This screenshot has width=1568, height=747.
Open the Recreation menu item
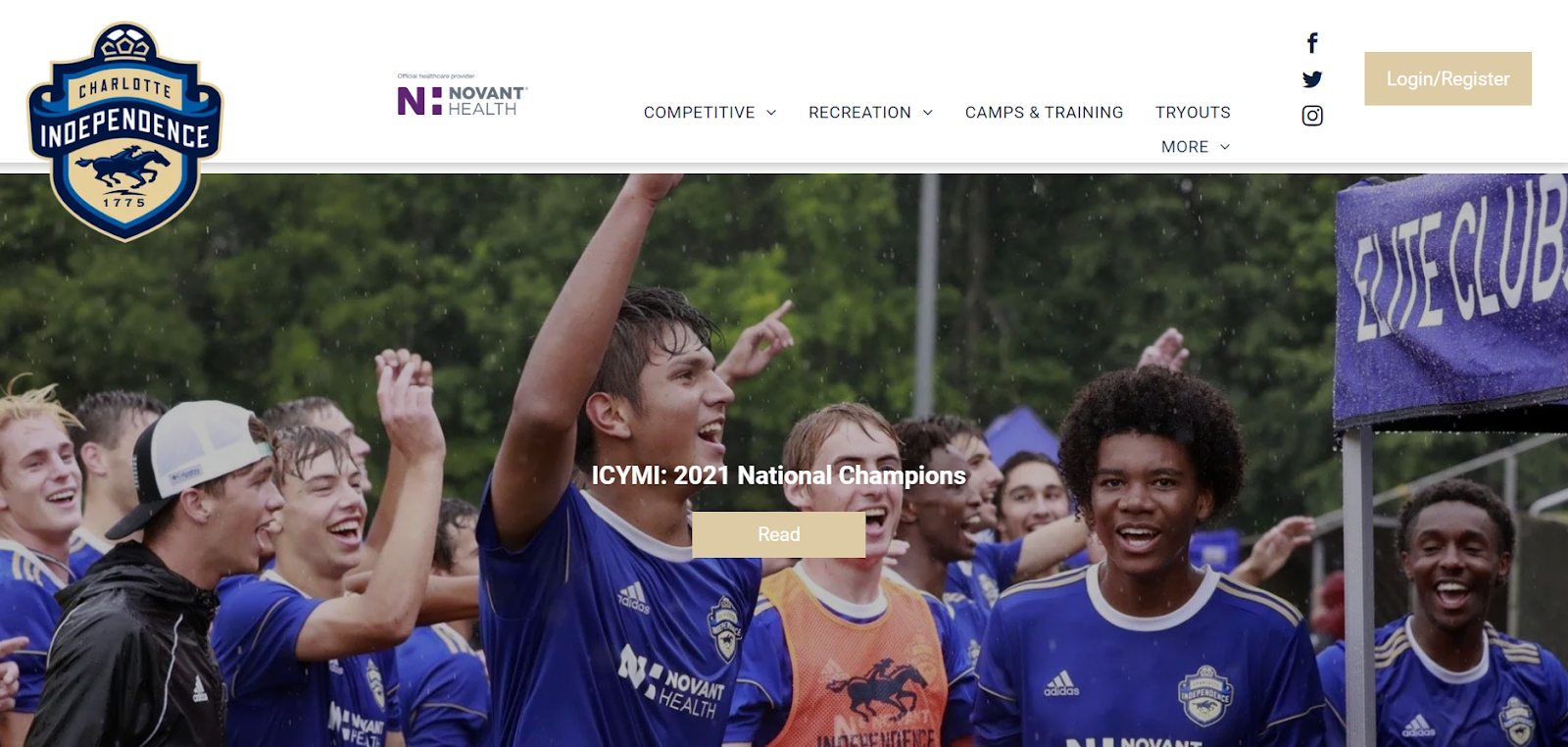point(859,113)
